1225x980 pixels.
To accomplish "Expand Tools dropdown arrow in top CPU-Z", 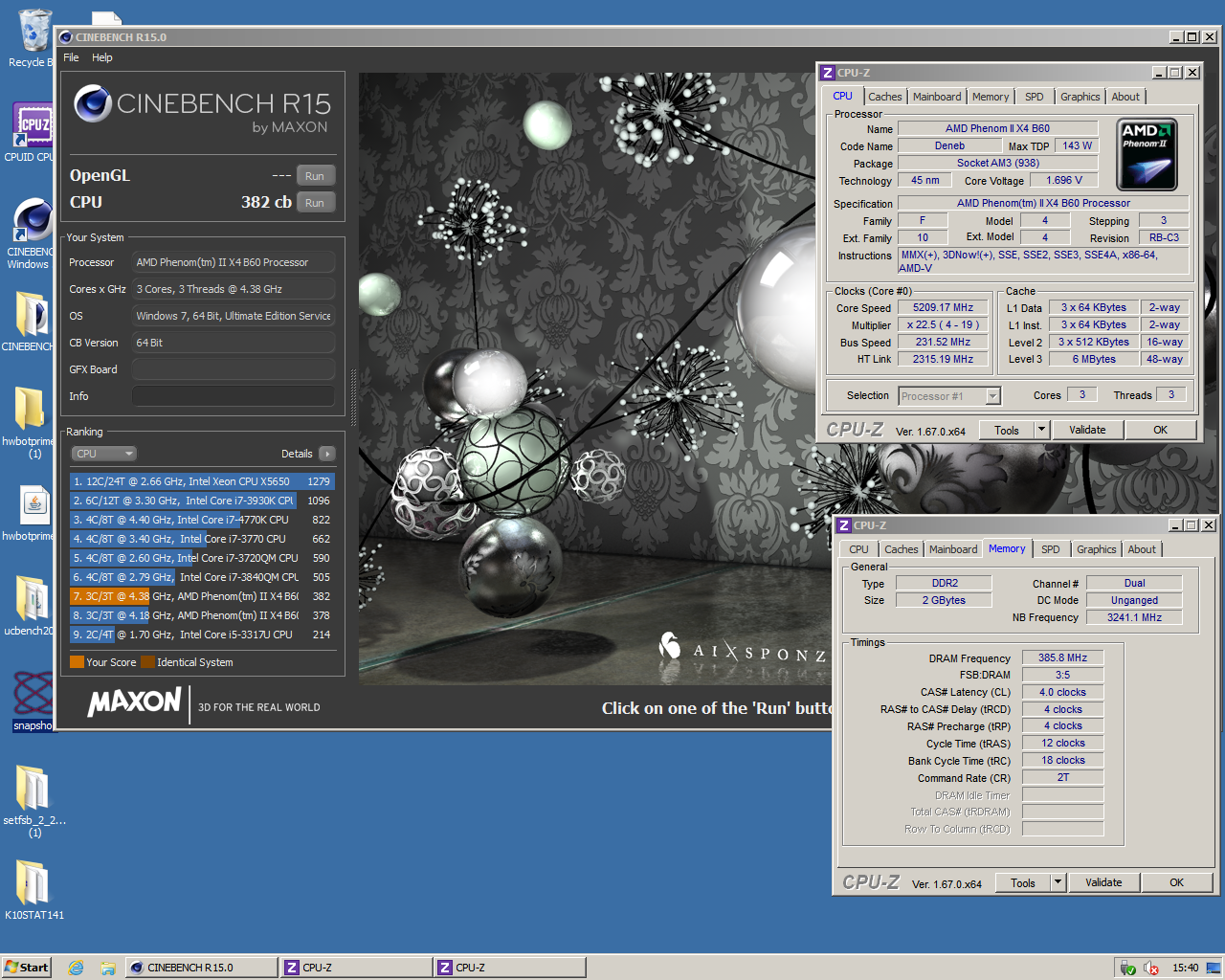I will pos(1041,431).
